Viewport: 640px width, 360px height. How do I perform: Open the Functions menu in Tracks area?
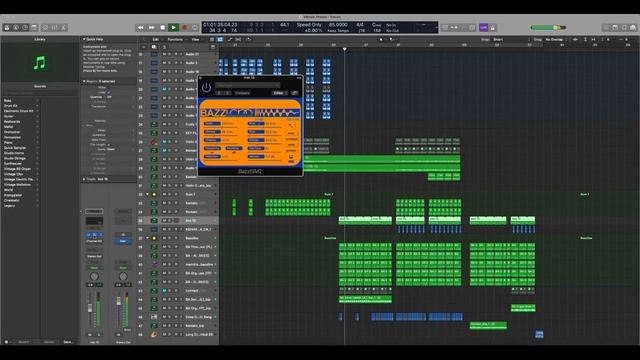[175, 40]
